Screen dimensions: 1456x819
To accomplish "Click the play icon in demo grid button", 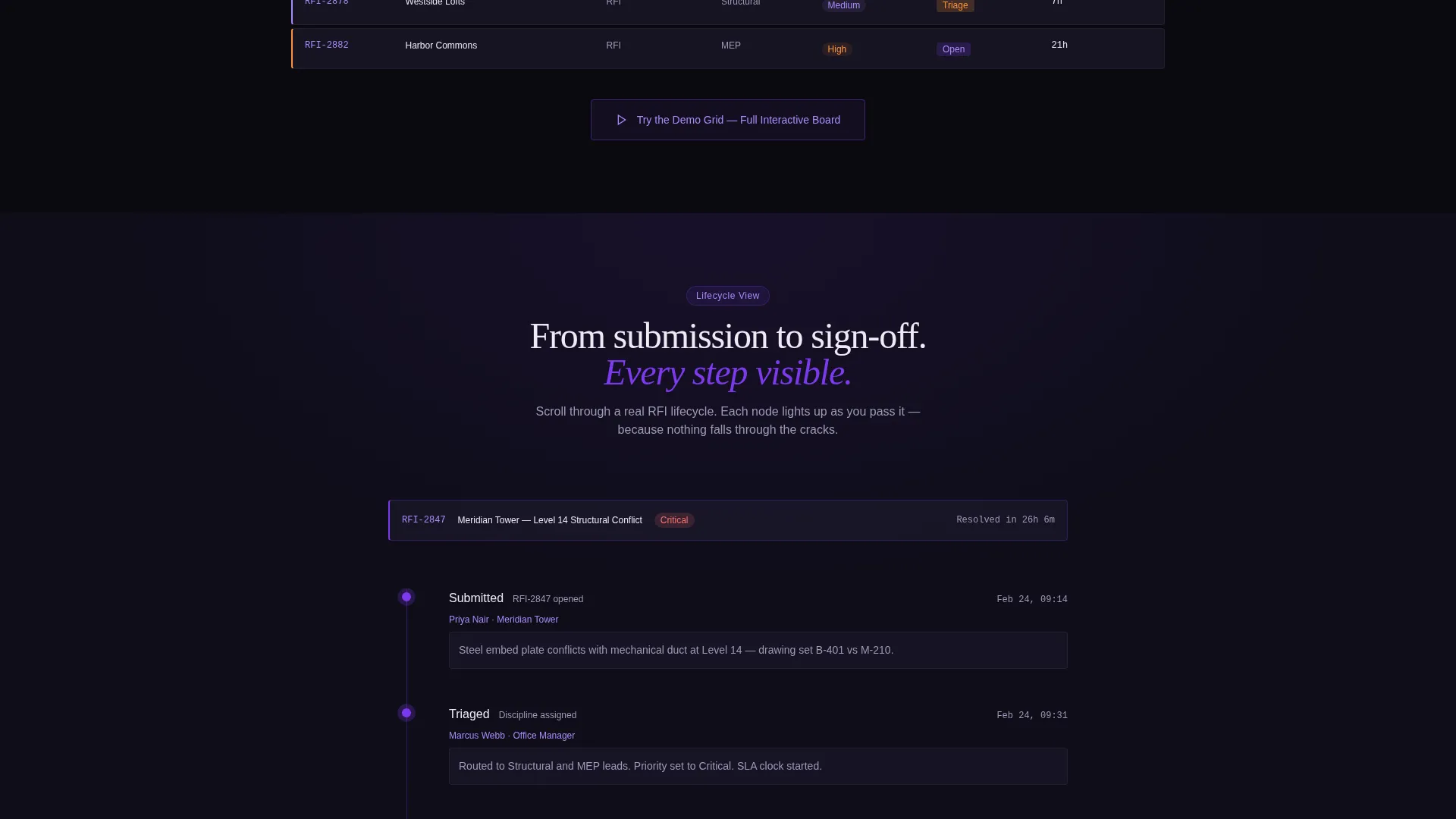I will [621, 120].
